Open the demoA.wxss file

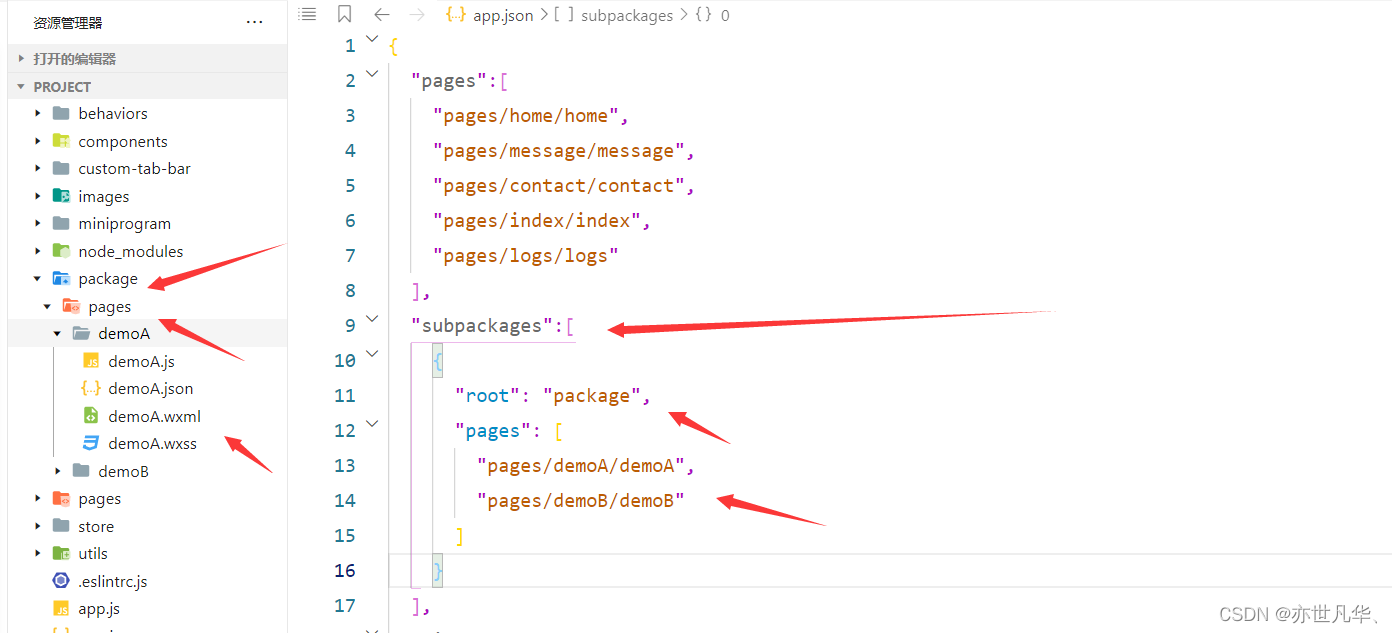[153, 443]
